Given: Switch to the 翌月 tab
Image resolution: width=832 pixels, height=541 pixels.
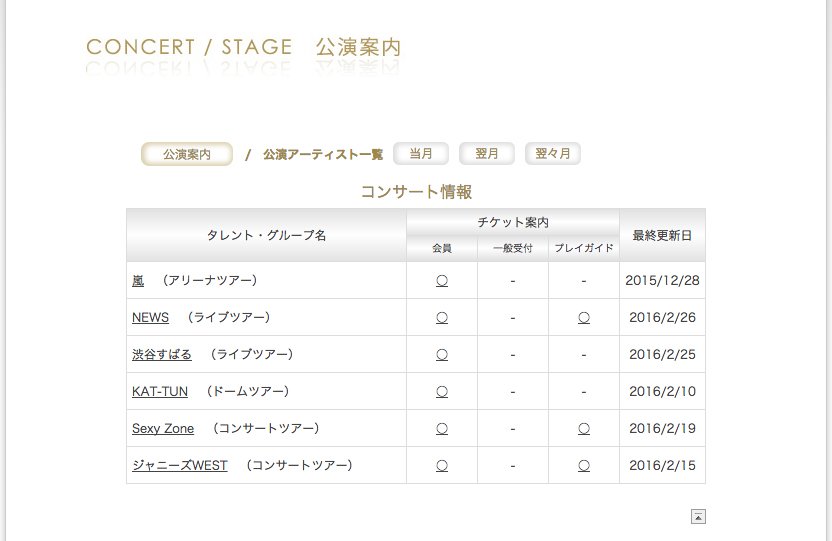Looking at the screenshot, I should pos(487,154).
